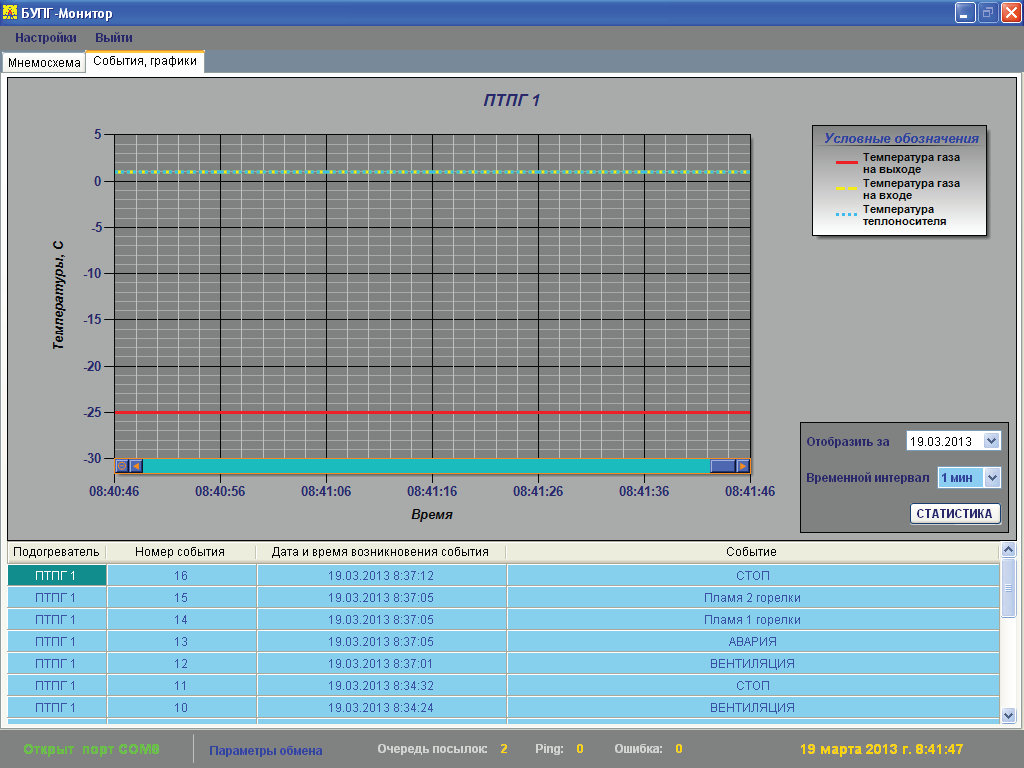This screenshot has width=1024, height=768.
Task: Click the blue thumb of the chart time scrollbar
Action: pyautogui.click(x=723, y=466)
